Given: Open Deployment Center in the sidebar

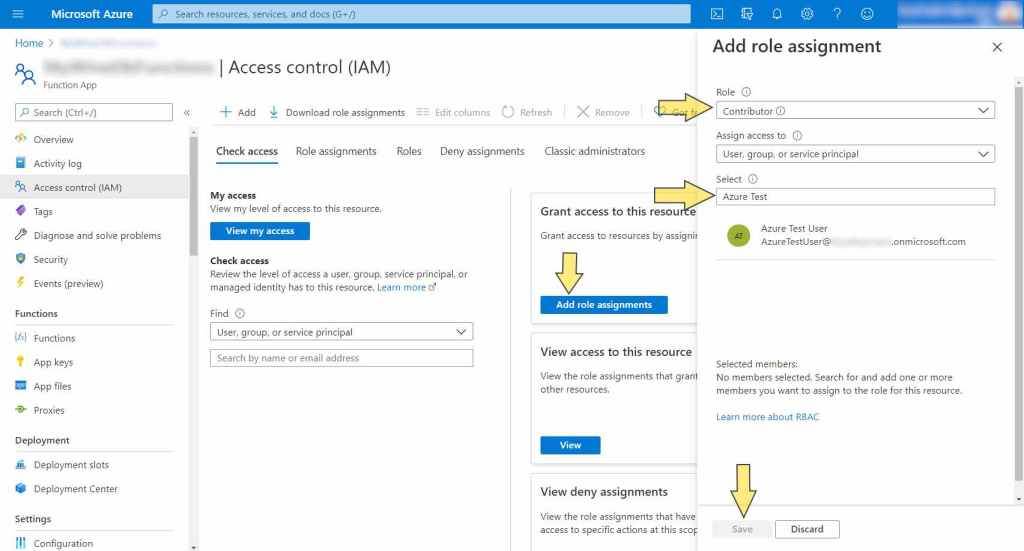Looking at the screenshot, I should point(76,489).
